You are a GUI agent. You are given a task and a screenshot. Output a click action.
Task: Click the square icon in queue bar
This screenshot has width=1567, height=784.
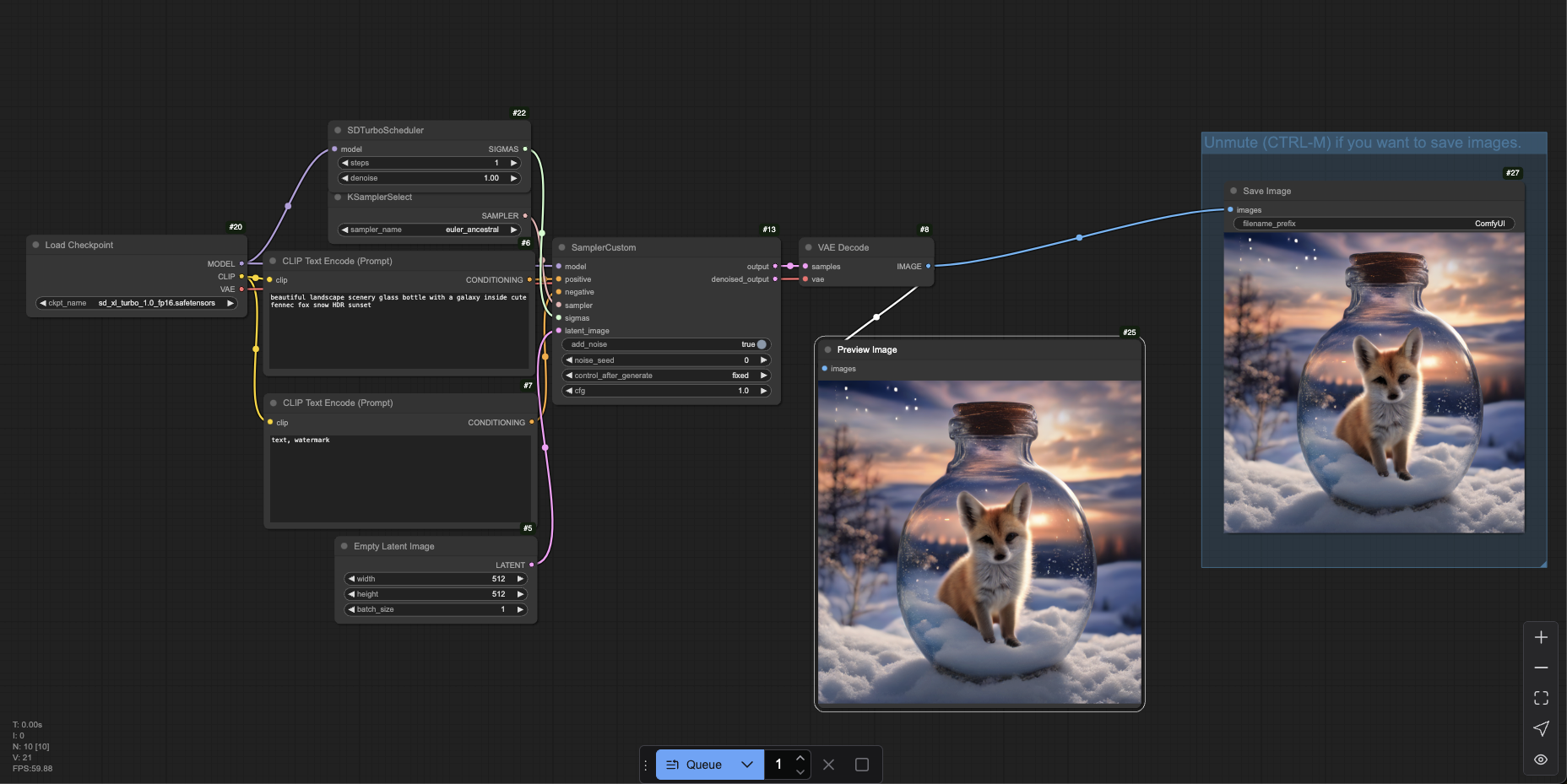861,765
